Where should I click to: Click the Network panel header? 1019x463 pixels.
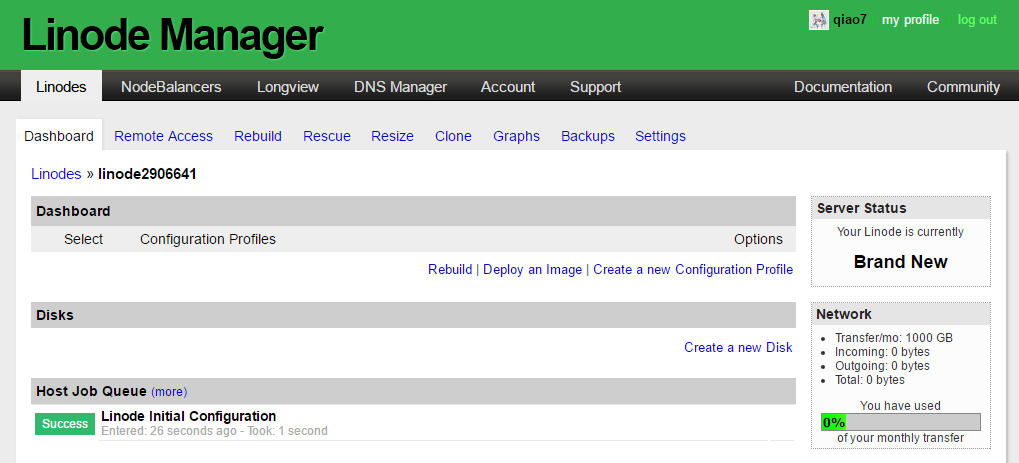click(x=901, y=314)
